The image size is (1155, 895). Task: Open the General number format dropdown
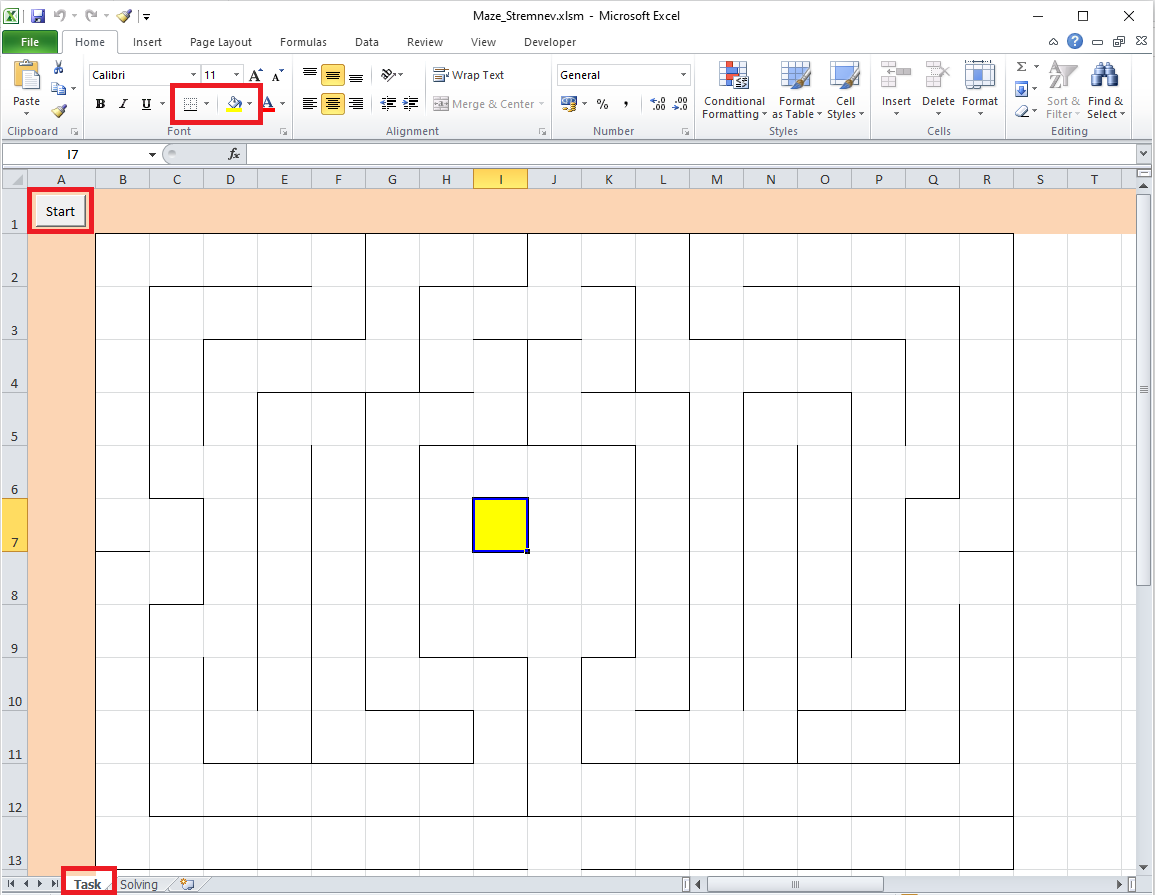coord(684,75)
